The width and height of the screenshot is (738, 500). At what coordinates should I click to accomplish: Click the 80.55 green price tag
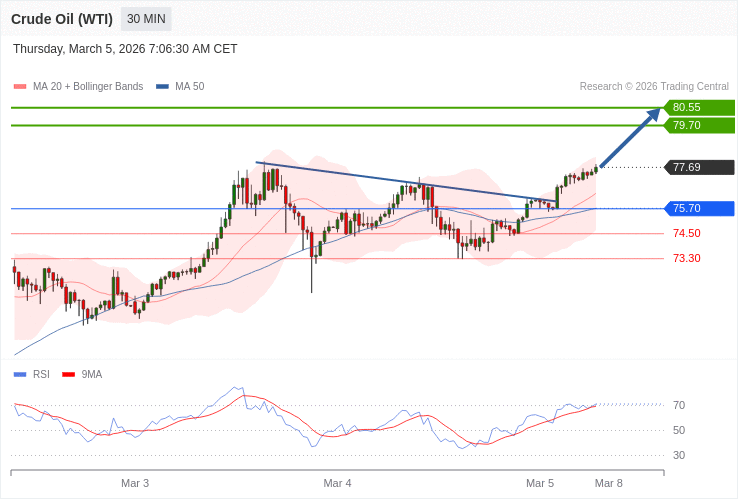[x=699, y=107]
